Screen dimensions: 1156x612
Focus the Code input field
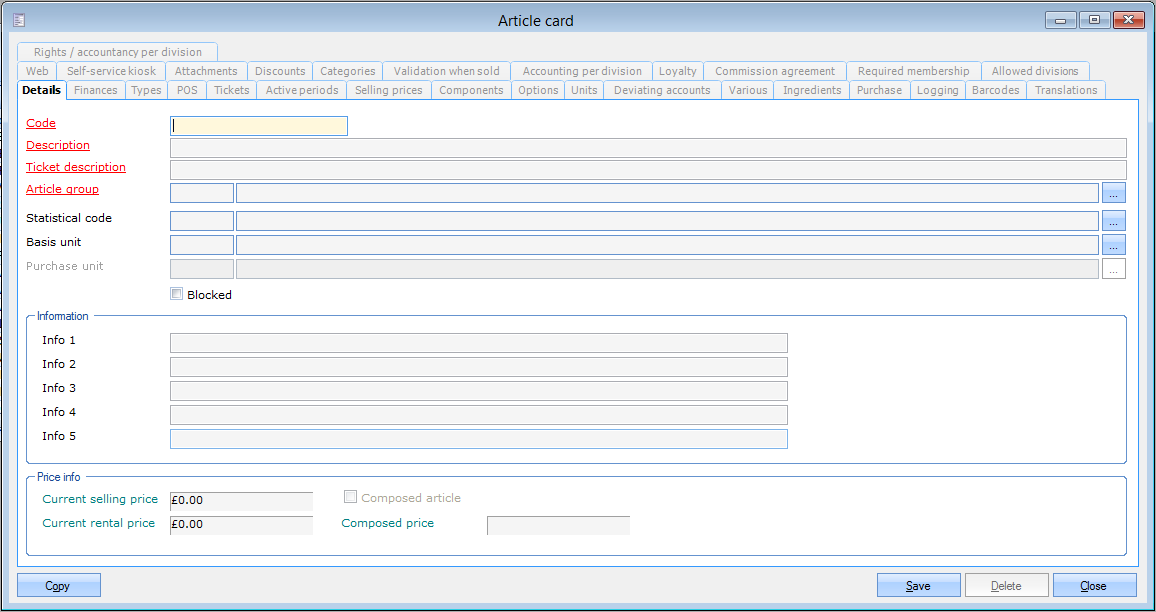[x=260, y=126]
